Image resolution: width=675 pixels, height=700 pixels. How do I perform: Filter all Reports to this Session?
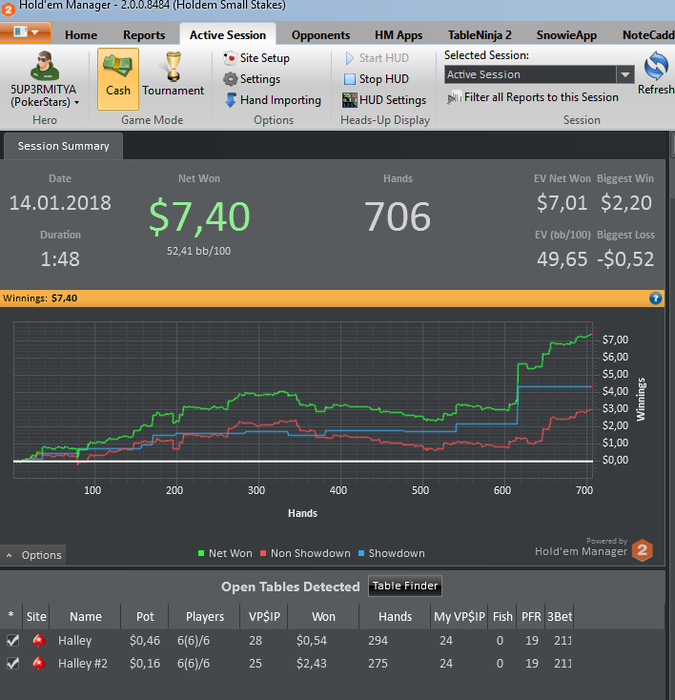[533, 97]
